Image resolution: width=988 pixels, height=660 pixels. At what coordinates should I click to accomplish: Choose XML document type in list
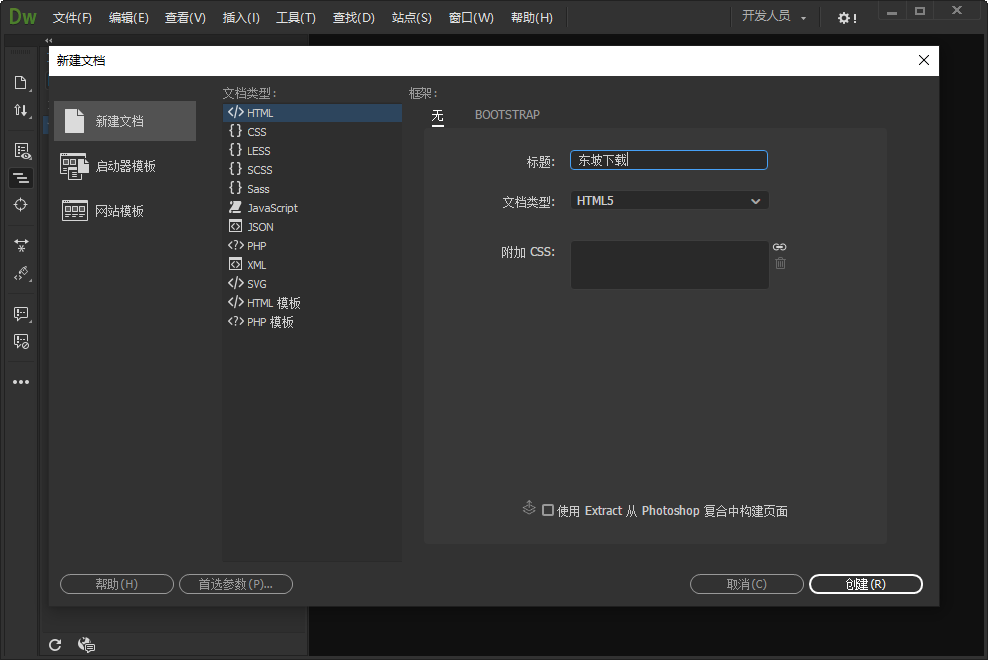(x=312, y=265)
